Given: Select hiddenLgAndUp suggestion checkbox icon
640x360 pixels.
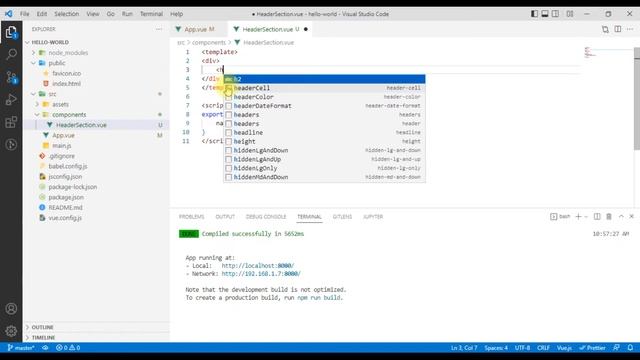Looking at the screenshot, I should pos(229,160).
